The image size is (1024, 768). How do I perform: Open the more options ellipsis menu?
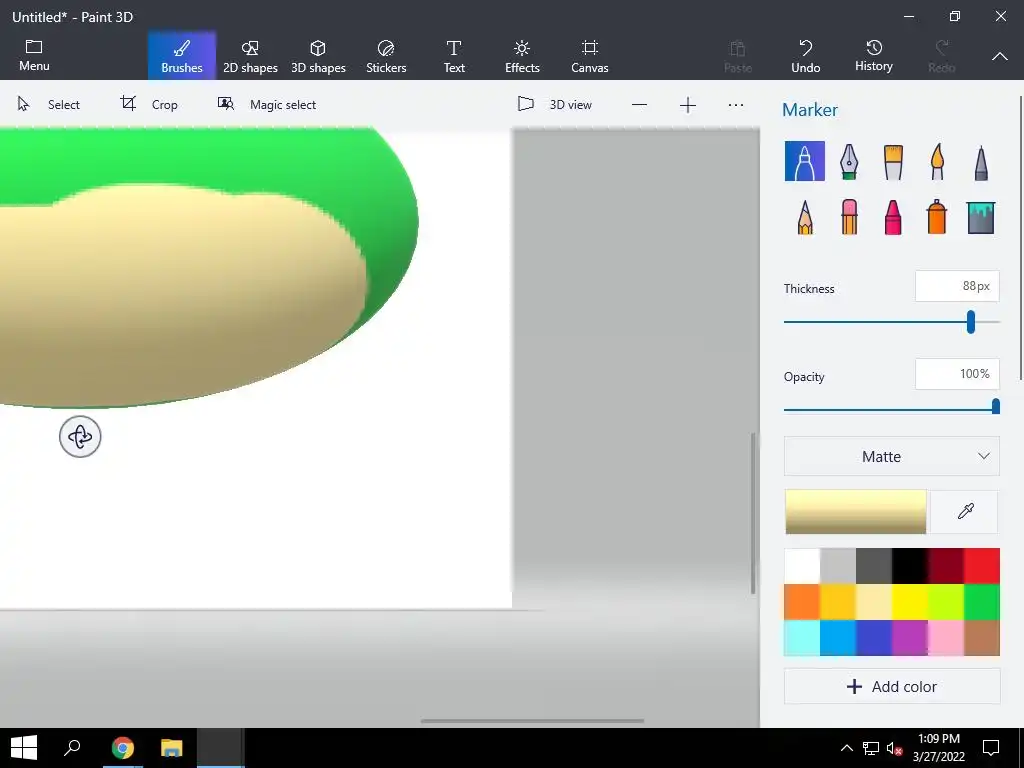pos(735,104)
